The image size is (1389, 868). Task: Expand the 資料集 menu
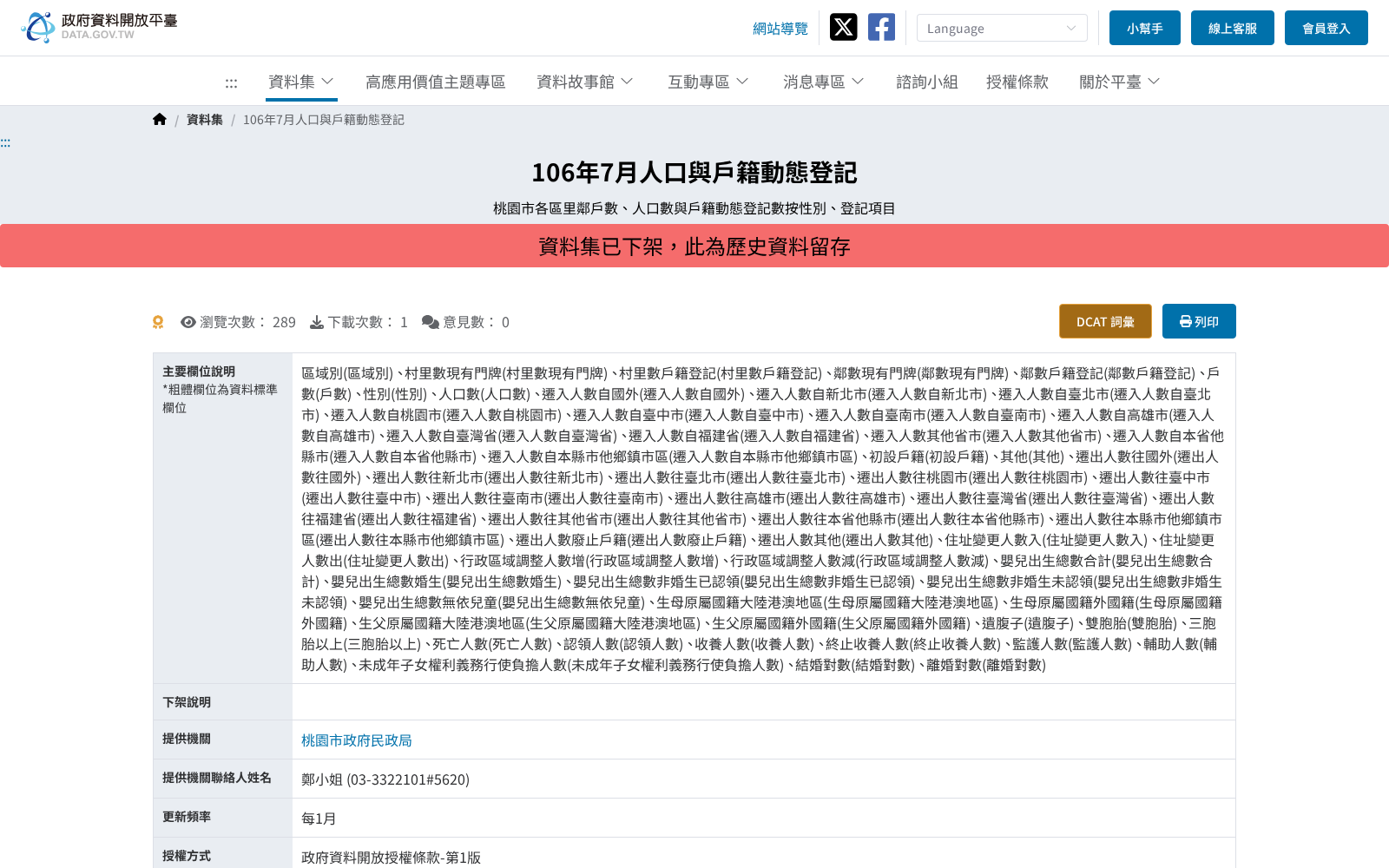pyautogui.click(x=300, y=82)
